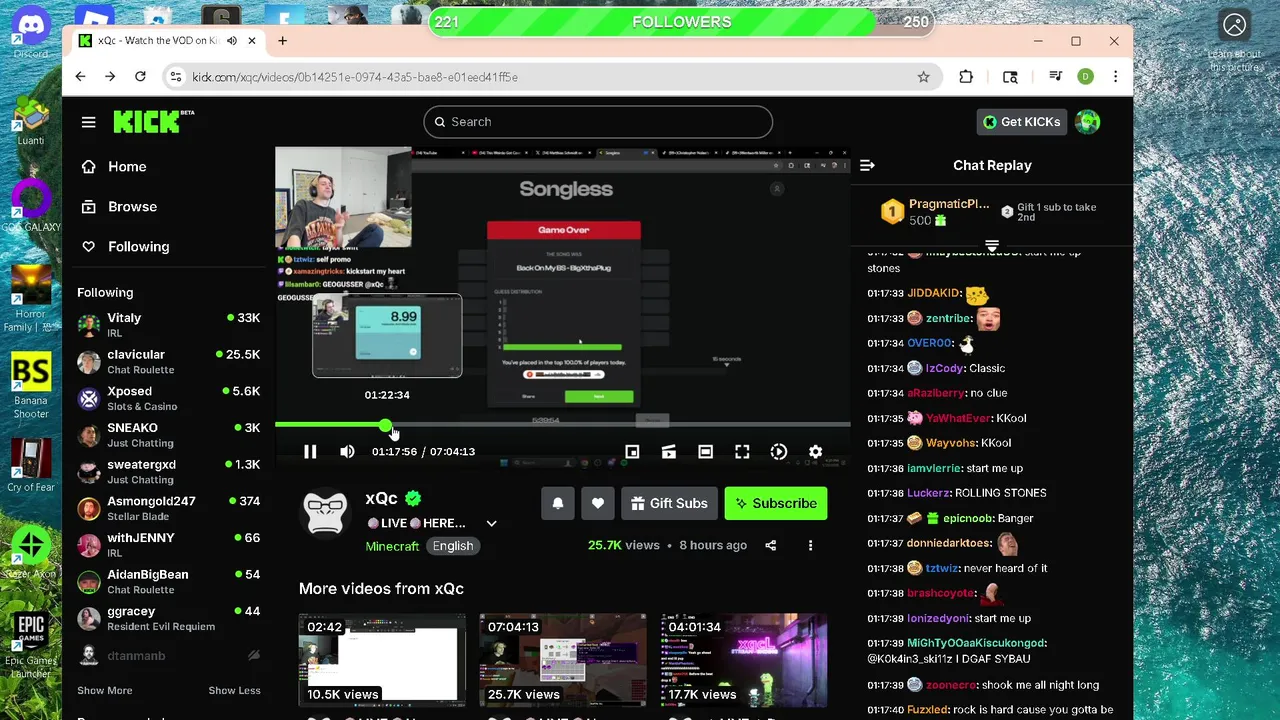Image resolution: width=1280 pixels, height=720 pixels.
Task: Expand the gift leaderboard handle in chat
Action: point(992,245)
